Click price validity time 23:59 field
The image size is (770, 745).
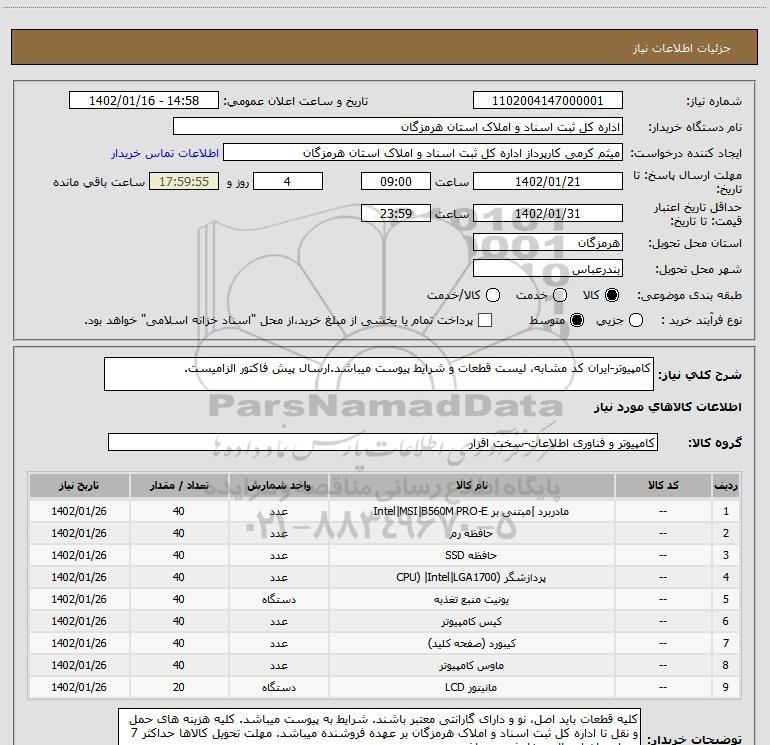coord(396,213)
